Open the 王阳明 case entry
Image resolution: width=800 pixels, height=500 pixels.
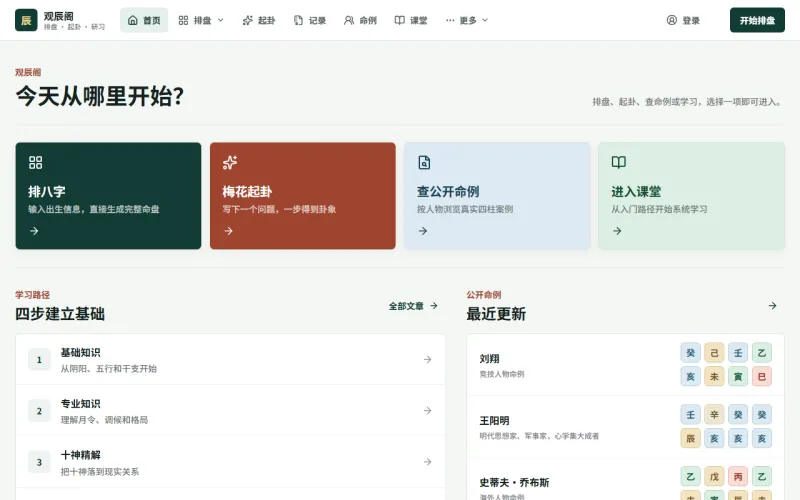[625, 427]
